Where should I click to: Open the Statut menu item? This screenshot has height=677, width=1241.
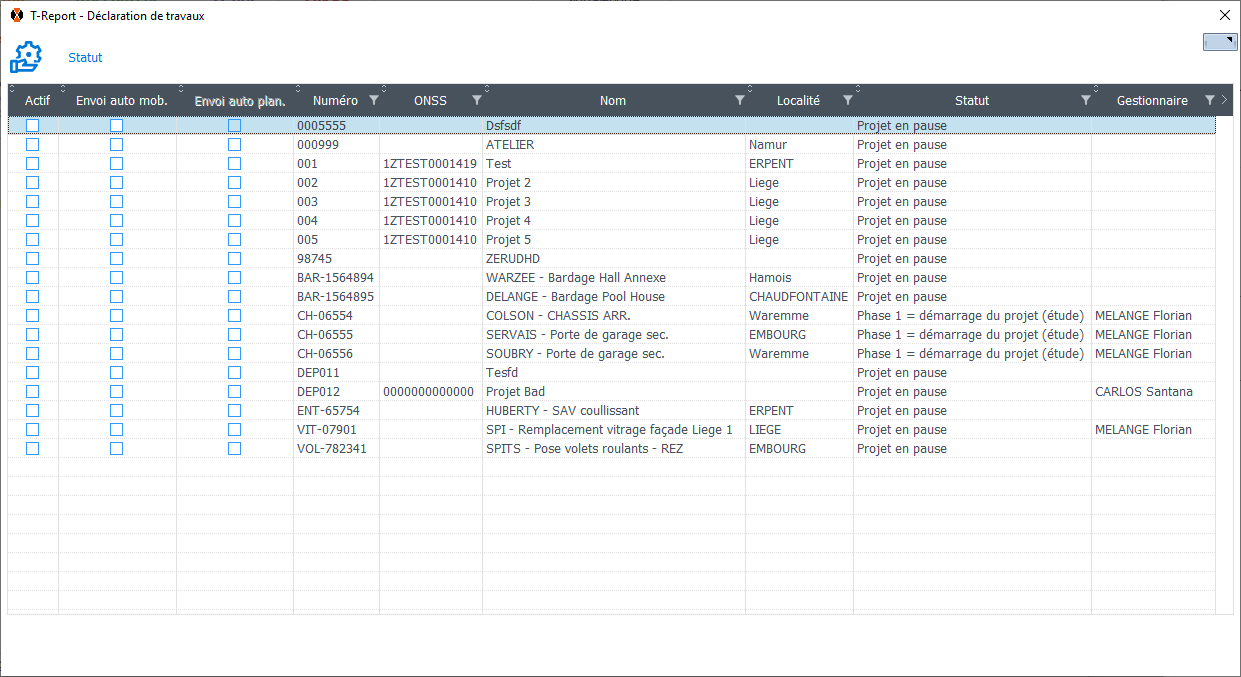[85, 58]
